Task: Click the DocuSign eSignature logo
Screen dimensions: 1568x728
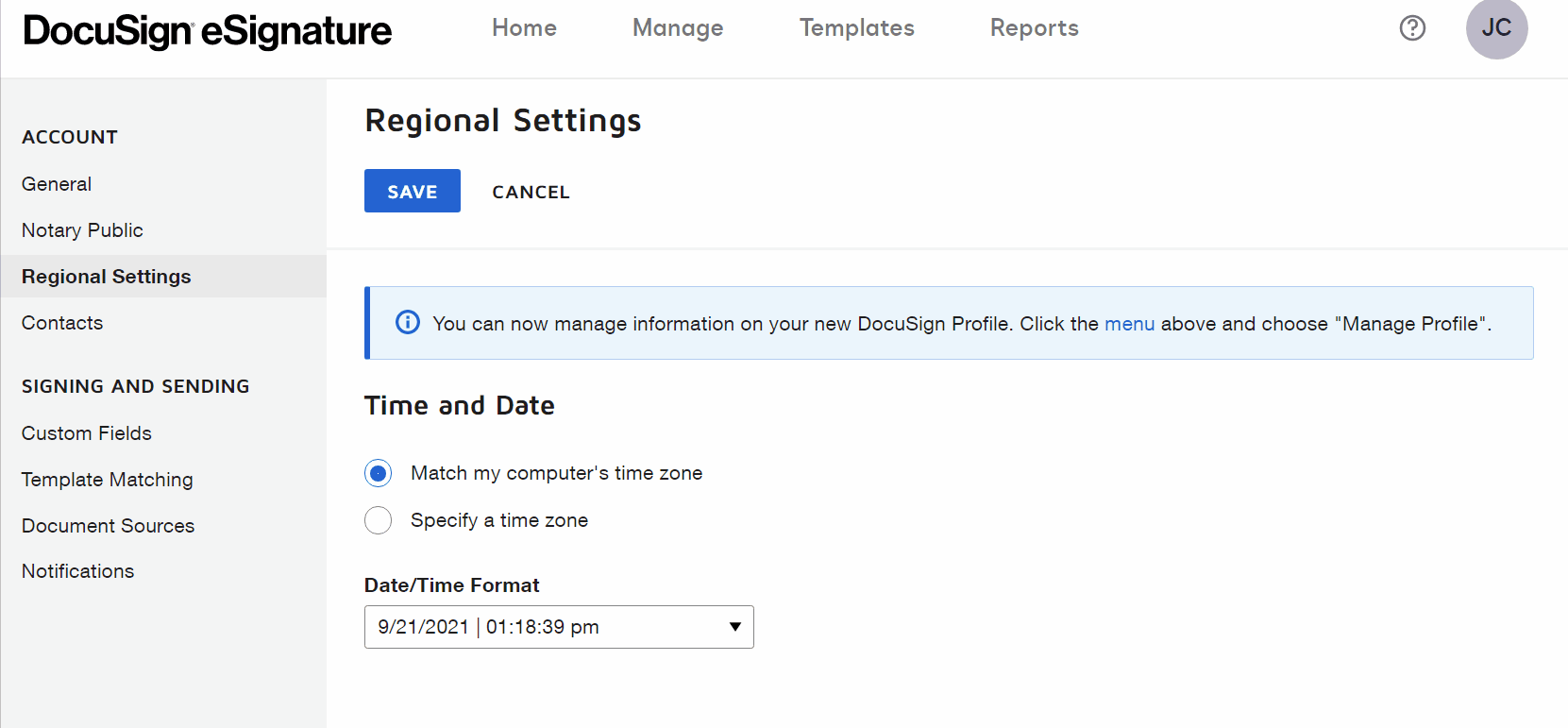Action: click(x=207, y=31)
